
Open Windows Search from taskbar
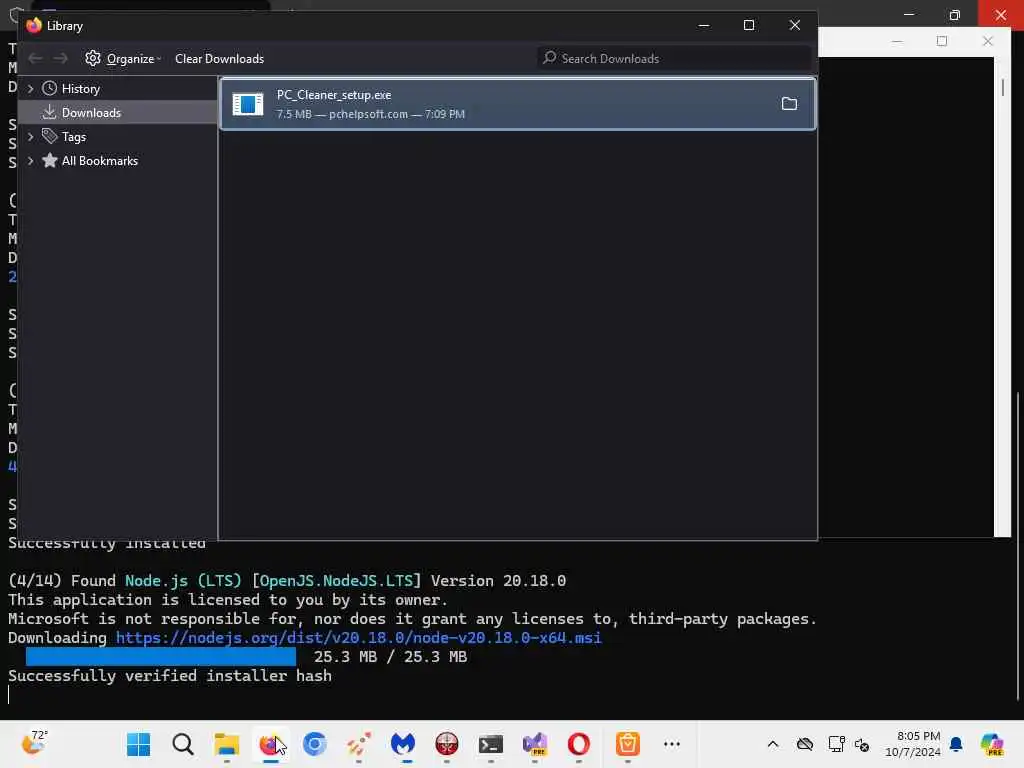point(183,744)
